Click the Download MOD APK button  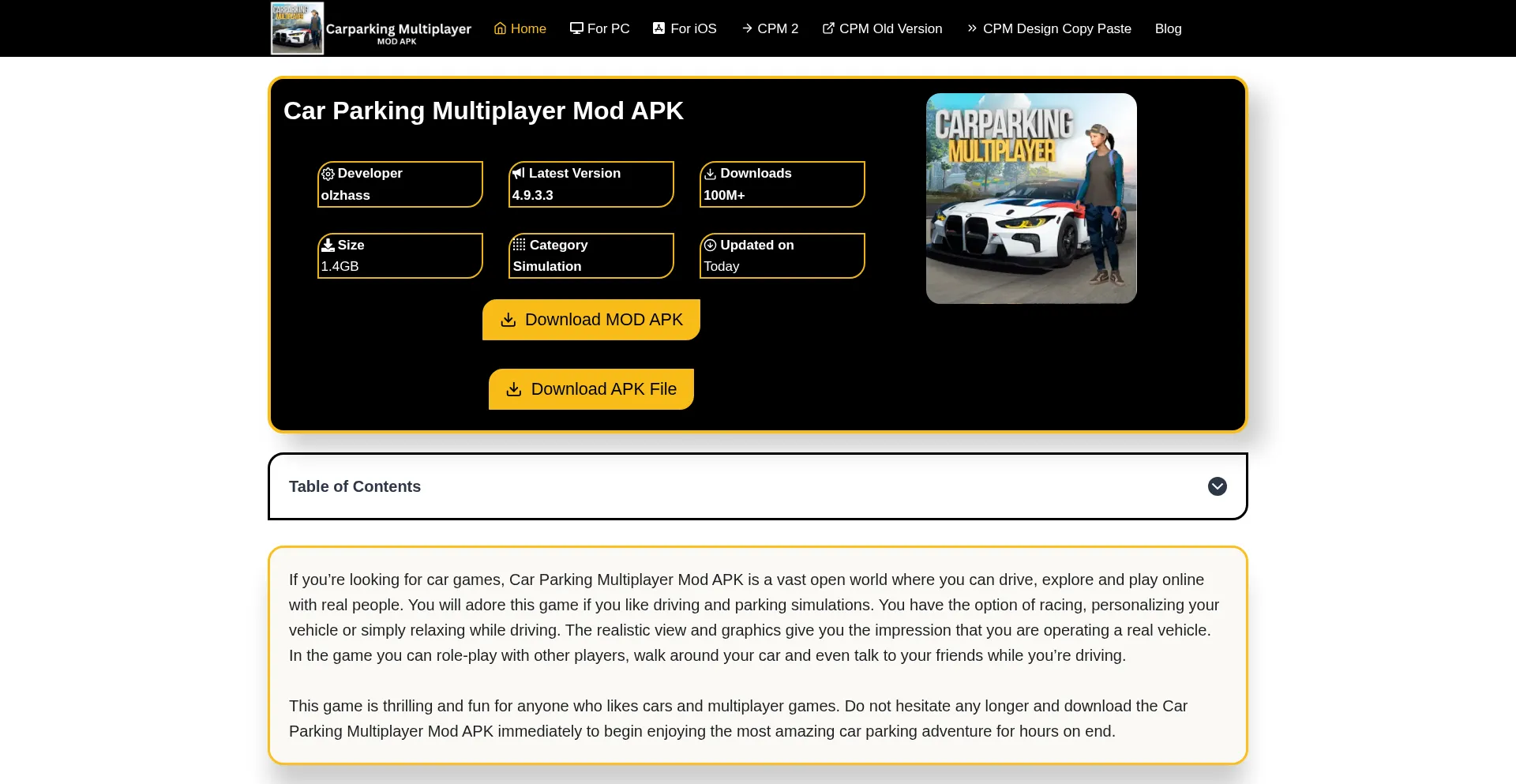click(591, 320)
